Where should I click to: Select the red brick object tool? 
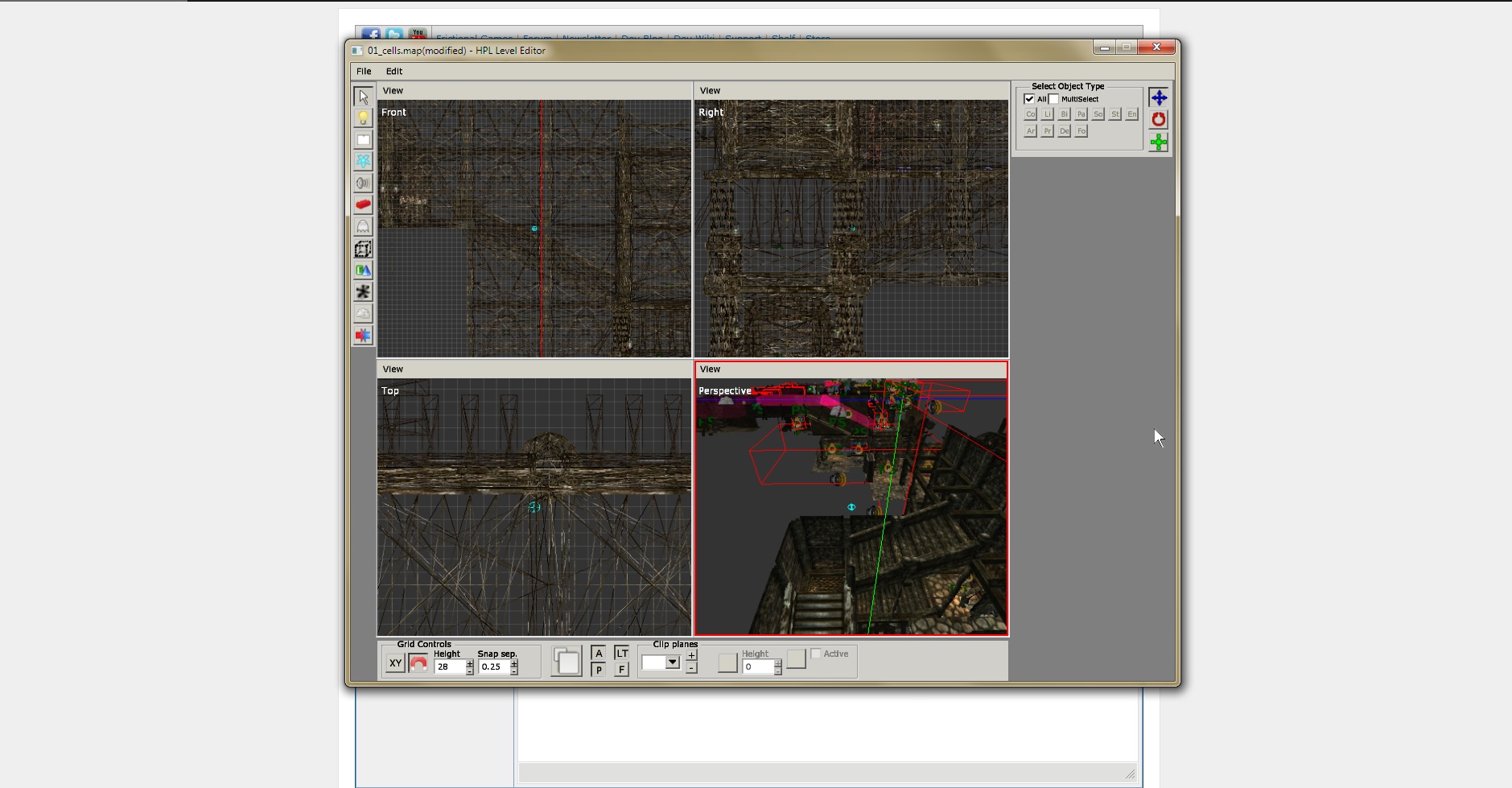[x=363, y=204]
